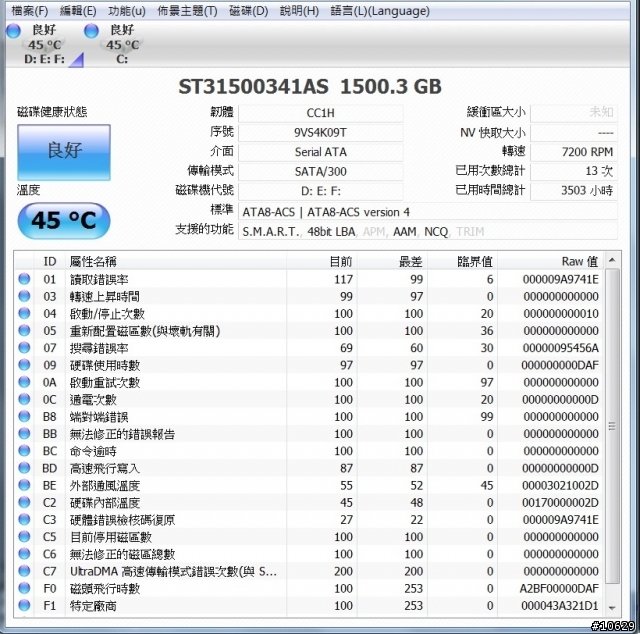The height and width of the screenshot is (634, 640).
Task: Click the status dot for attribute 09 硬碟使用時數
Action: [x=24, y=365]
